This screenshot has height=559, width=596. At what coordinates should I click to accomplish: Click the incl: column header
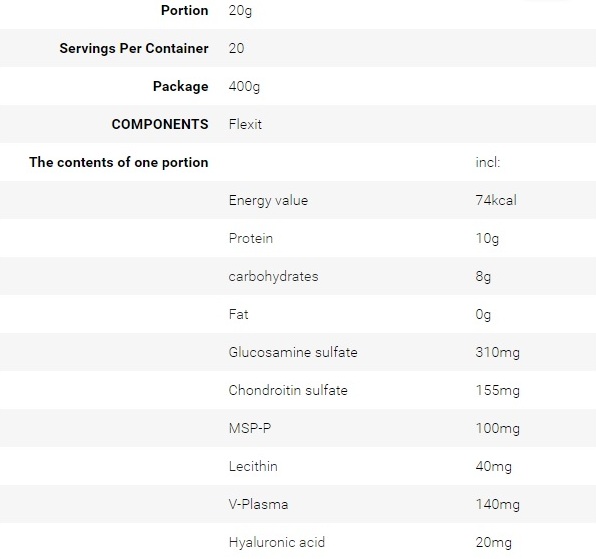pos(488,162)
